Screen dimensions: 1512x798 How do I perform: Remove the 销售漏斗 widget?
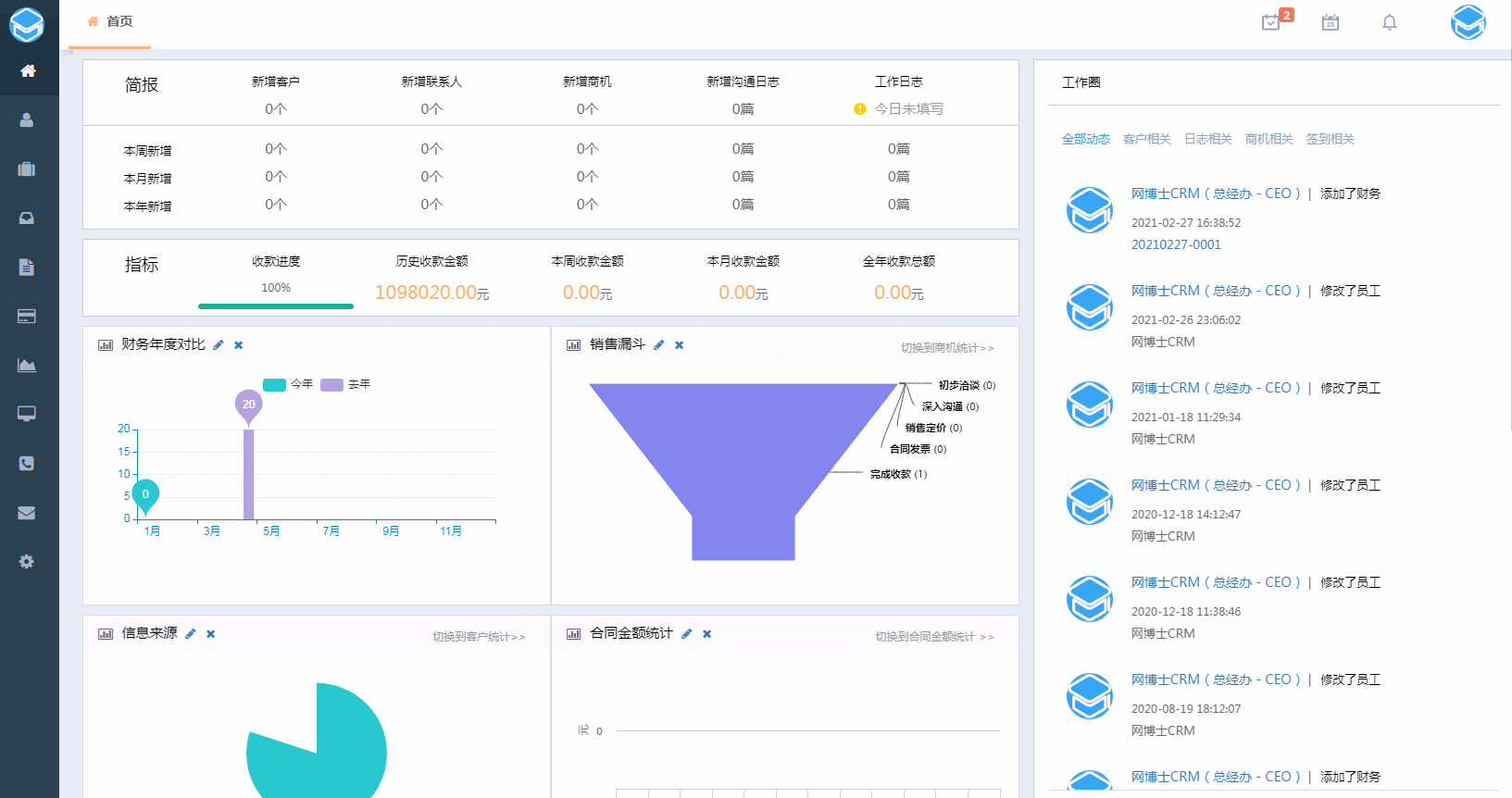click(x=679, y=345)
